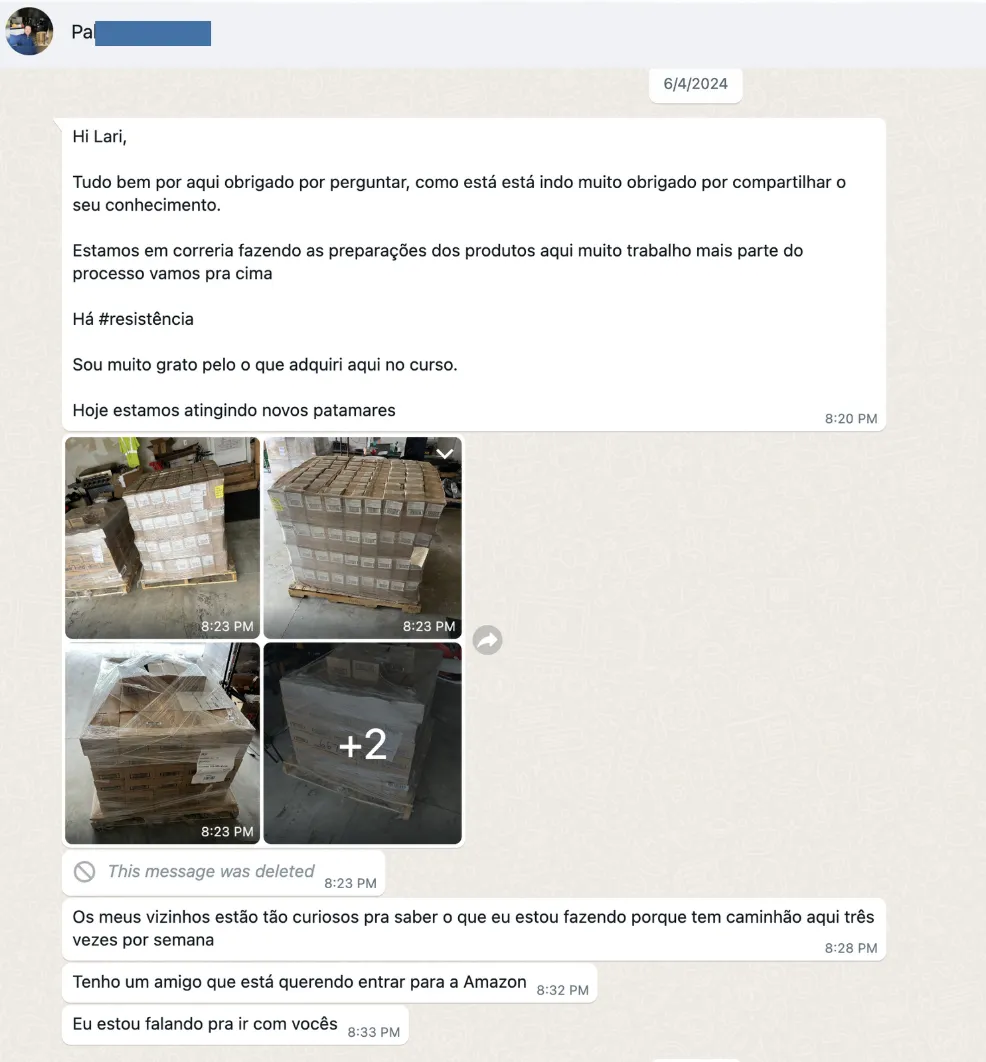Screen dimensions: 986x1062
Task: Open the contact's profile picture in header
Action: coord(29,31)
